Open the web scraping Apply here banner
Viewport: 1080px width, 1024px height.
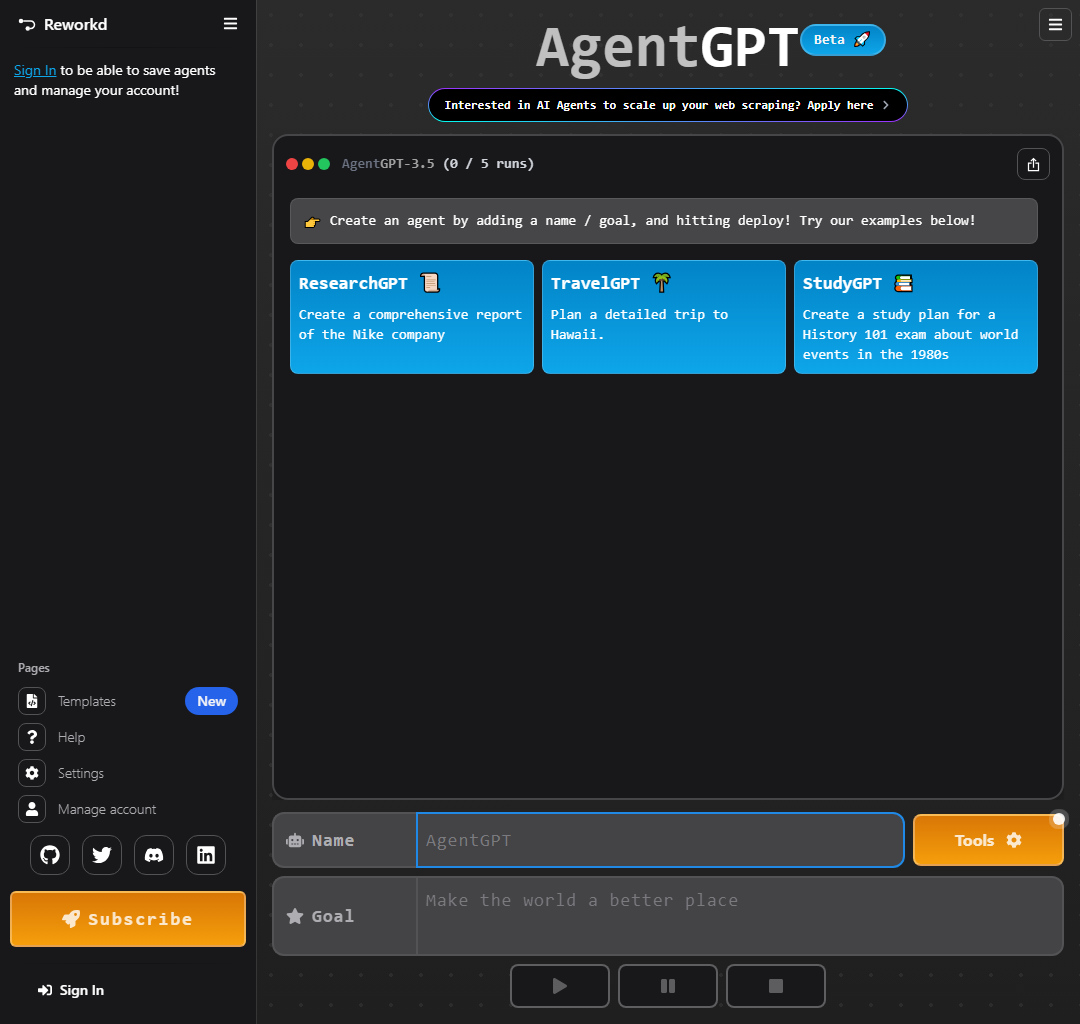667,105
